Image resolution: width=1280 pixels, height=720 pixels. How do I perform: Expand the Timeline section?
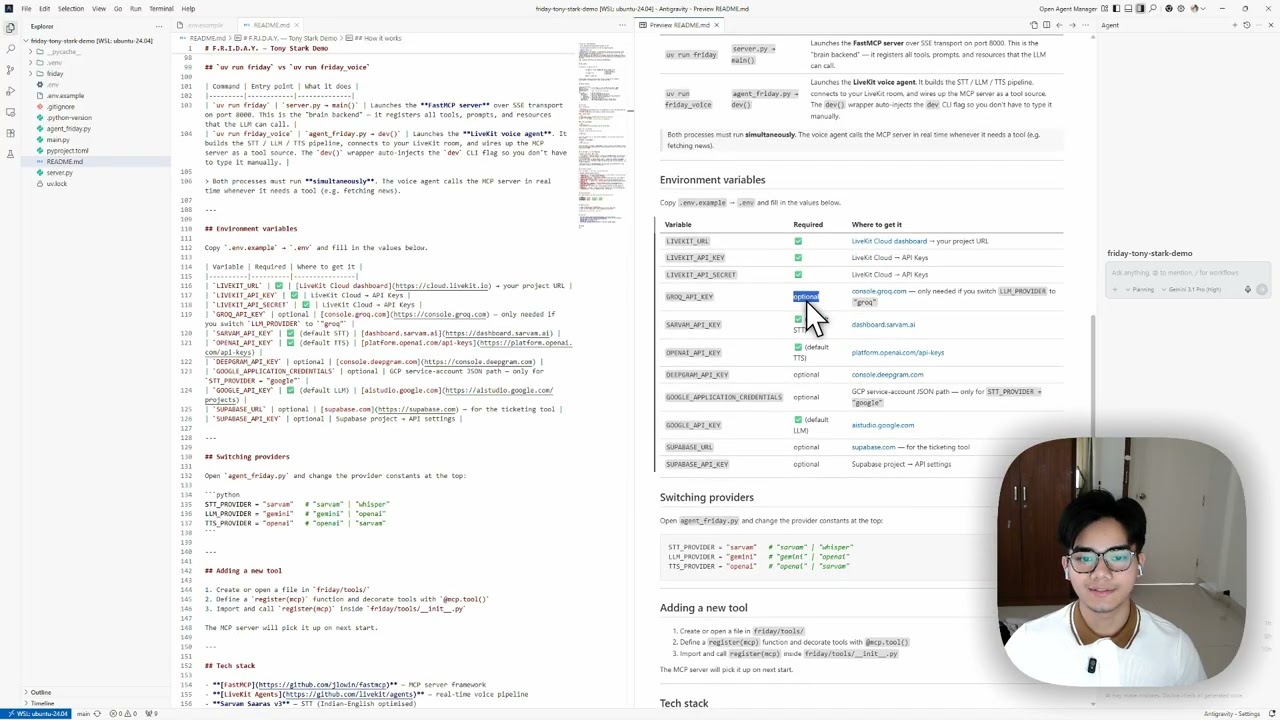[41, 703]
